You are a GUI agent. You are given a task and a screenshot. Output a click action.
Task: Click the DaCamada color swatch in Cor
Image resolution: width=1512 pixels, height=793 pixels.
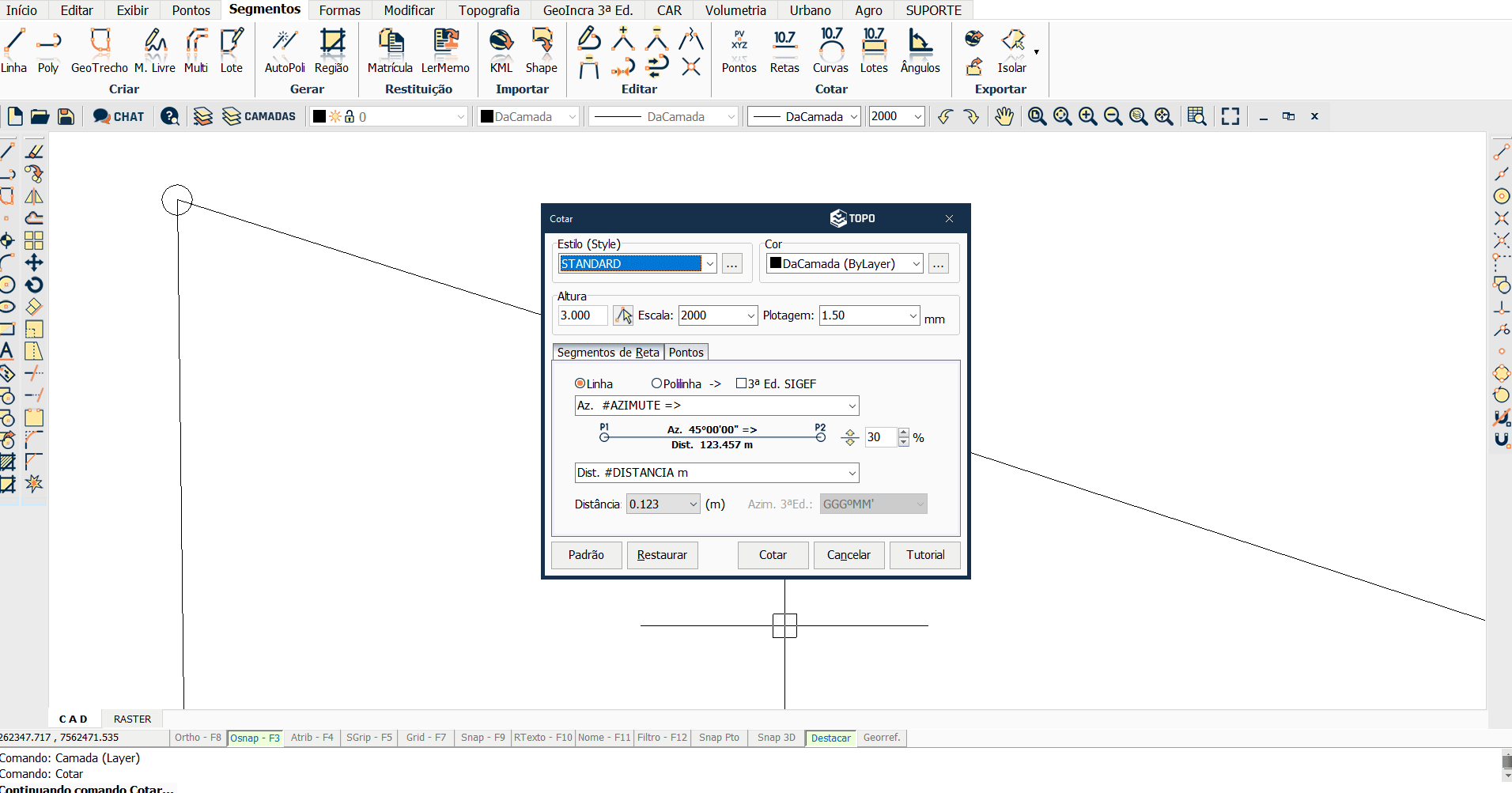coord(776,263)
